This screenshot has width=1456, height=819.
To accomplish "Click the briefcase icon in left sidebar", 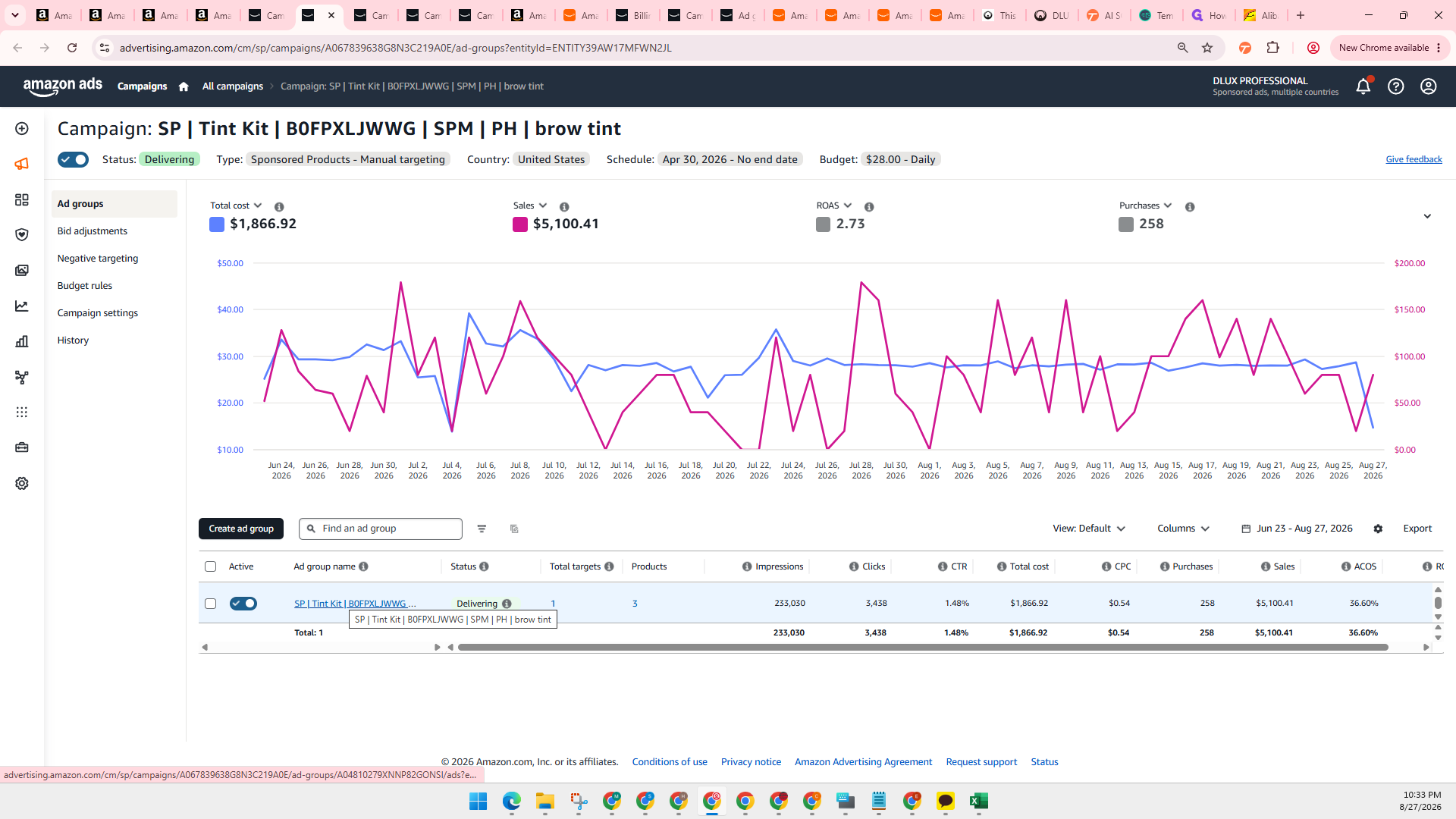I will click(22, 447).
